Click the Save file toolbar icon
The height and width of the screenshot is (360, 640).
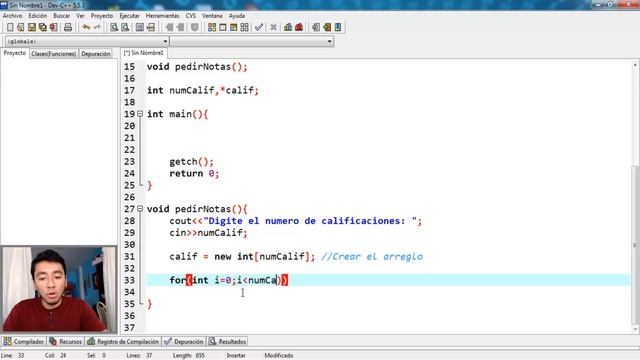[32, 27]
